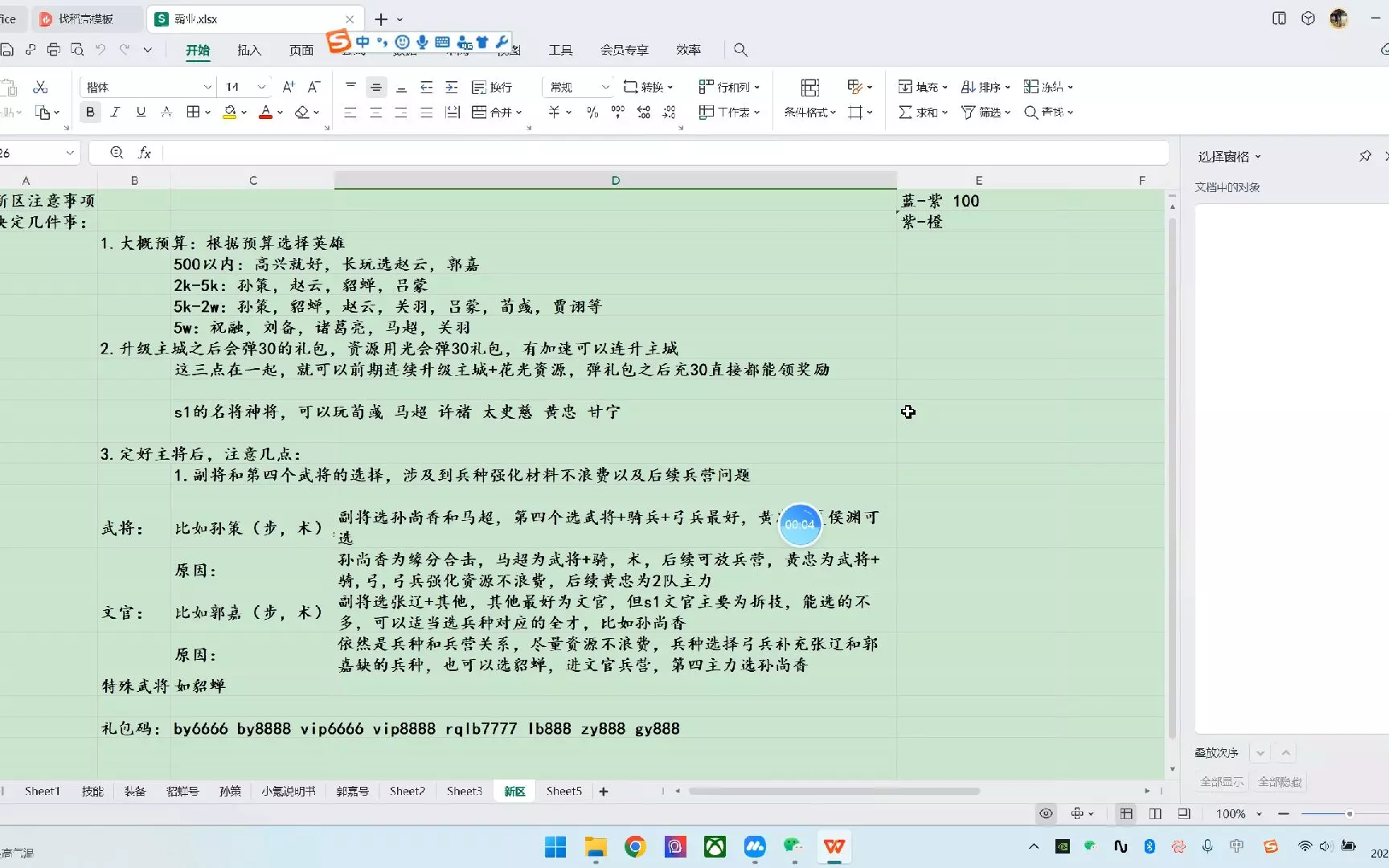The height and width of the screenshot is (868, 1389).
Task: Switch to normal view in the status bar
Action: point(1126,814)
